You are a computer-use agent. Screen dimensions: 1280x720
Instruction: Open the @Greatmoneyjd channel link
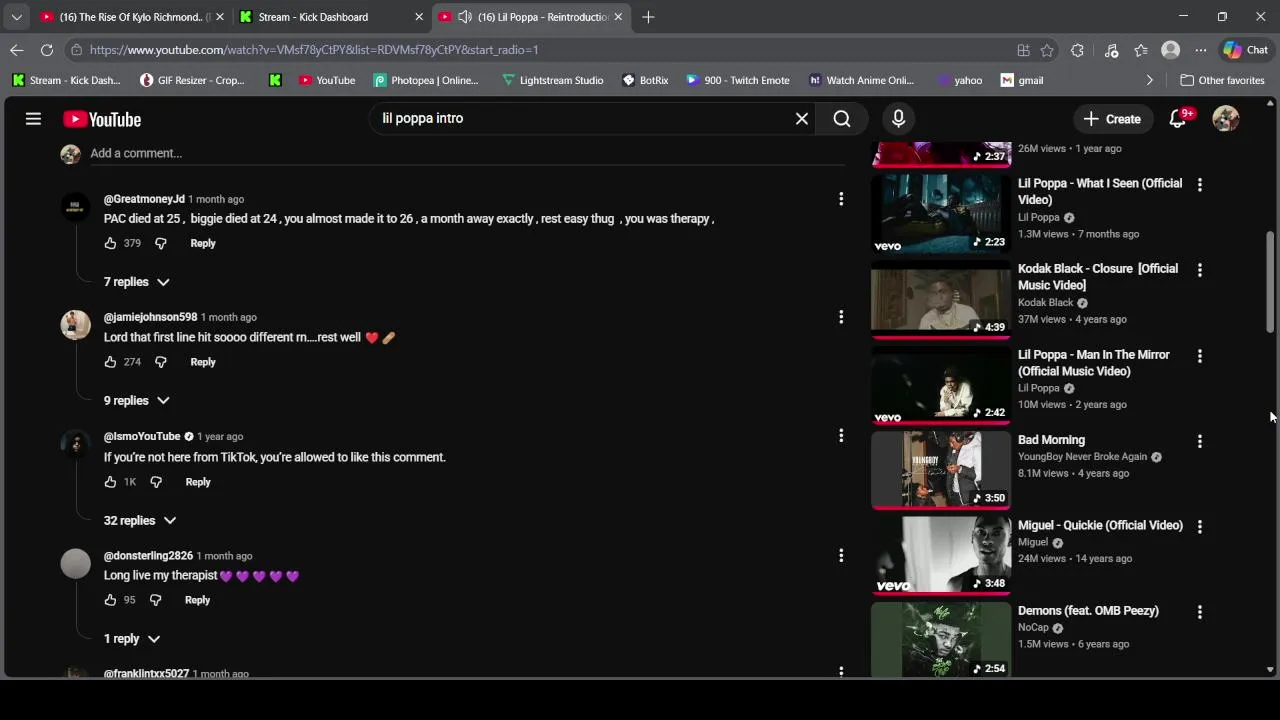click(x=144, y=199)
